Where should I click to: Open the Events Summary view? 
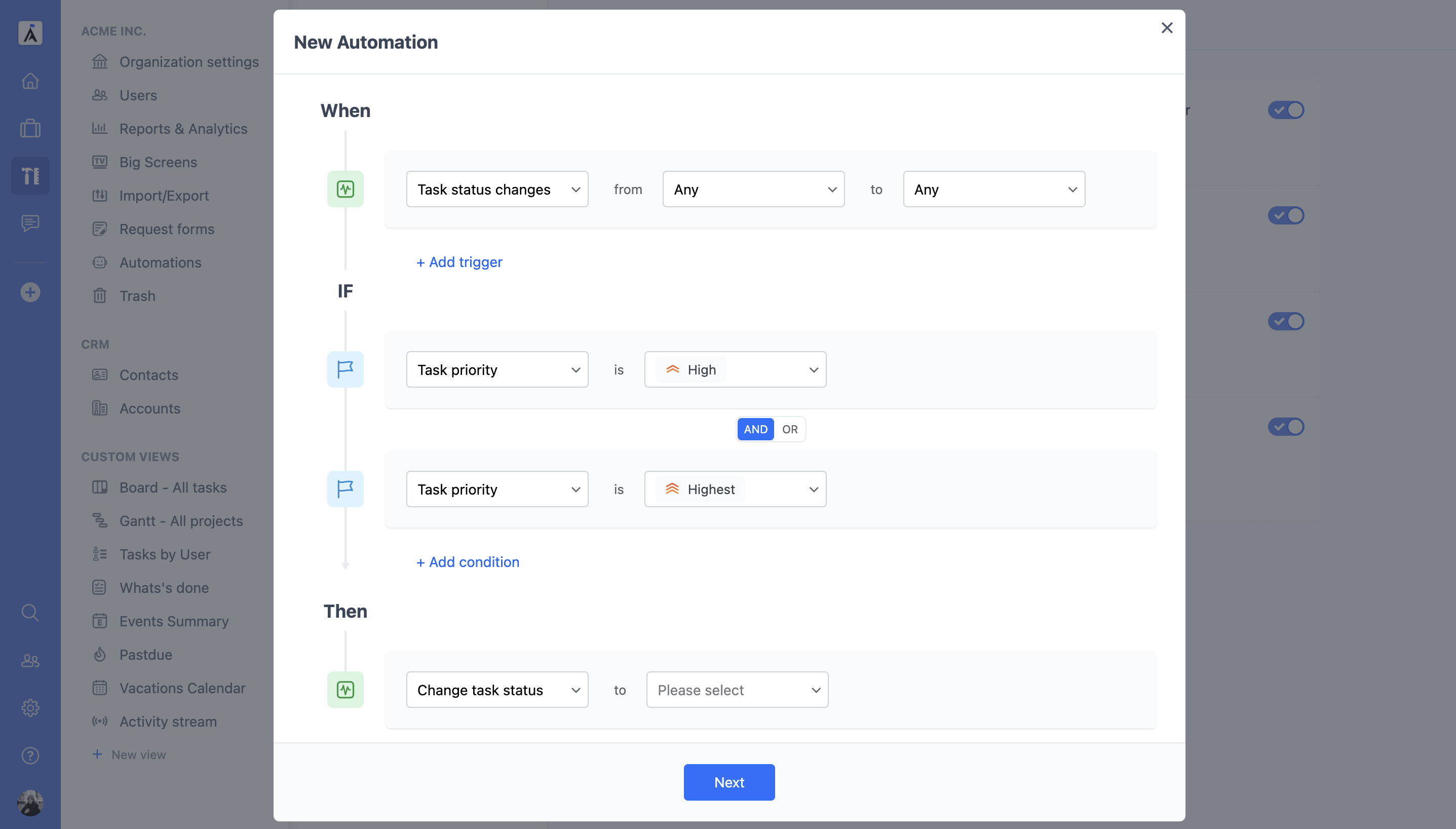pyautogui.click(x=174, y=621)
